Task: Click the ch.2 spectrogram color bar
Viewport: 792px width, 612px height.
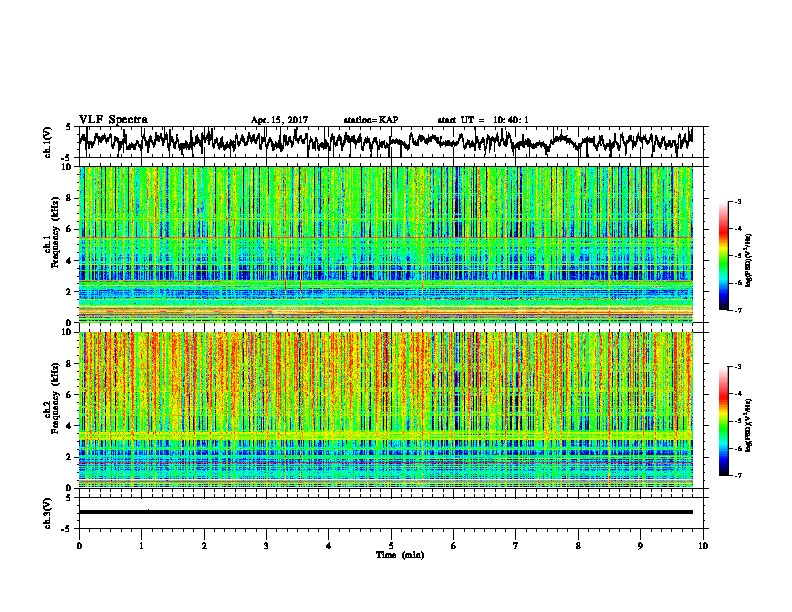Action: [723, 421]
